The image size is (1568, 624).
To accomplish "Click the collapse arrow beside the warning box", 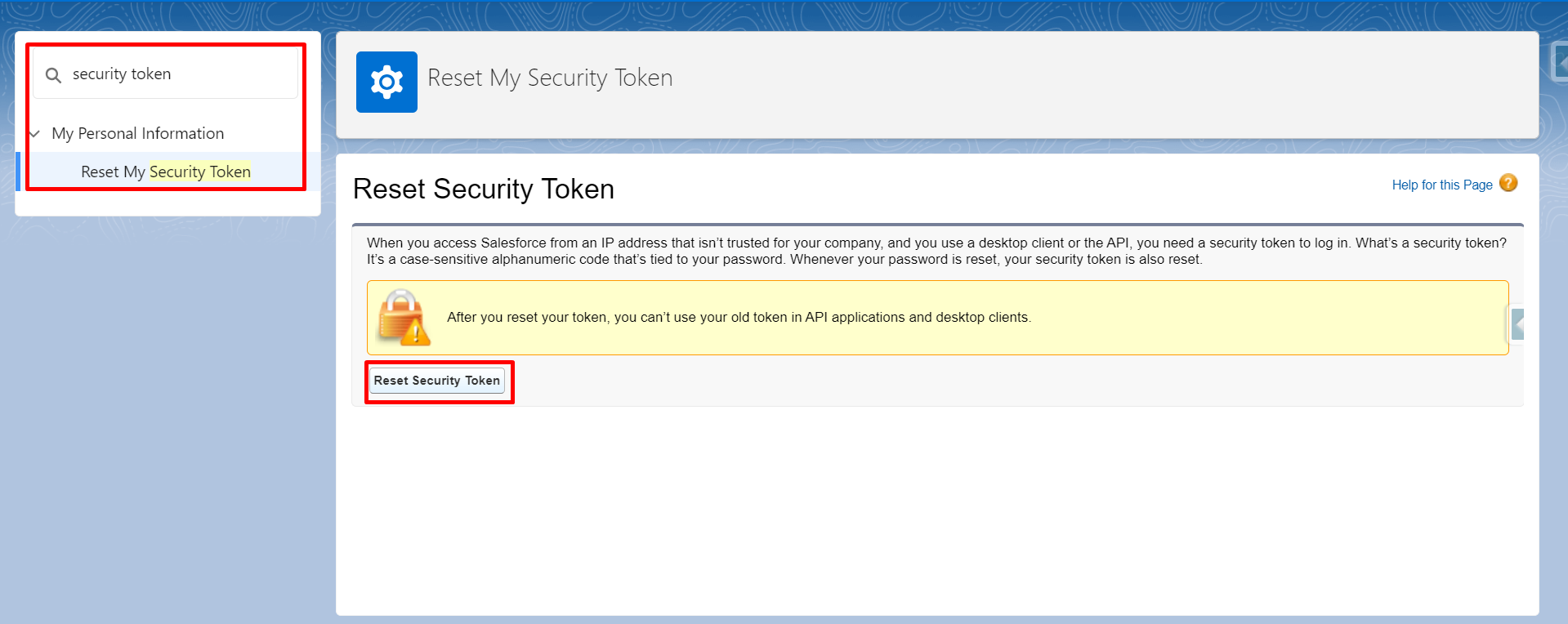I will tap(1516, 325).
